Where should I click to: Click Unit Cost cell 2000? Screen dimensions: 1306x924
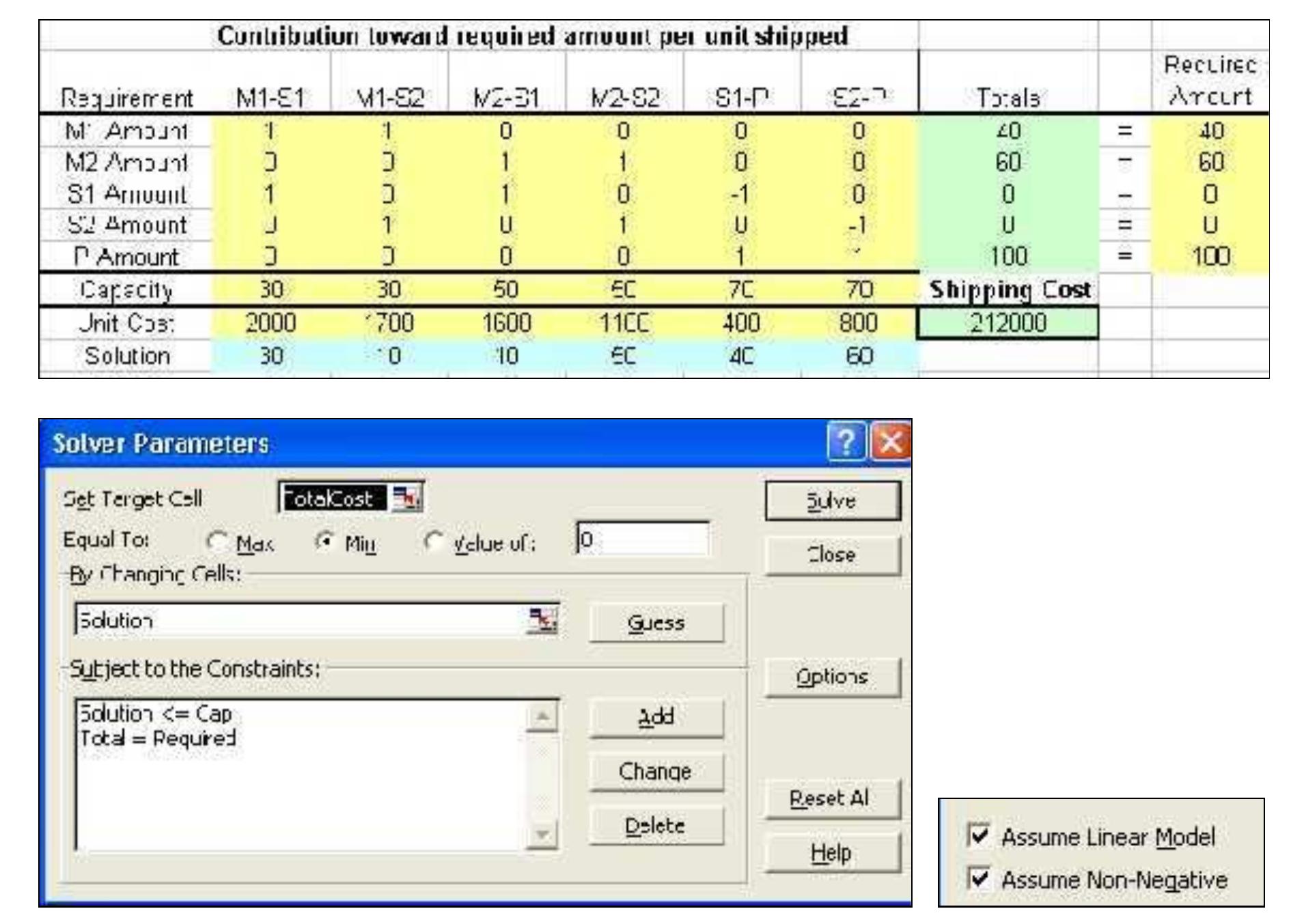(x=271, y=323)
